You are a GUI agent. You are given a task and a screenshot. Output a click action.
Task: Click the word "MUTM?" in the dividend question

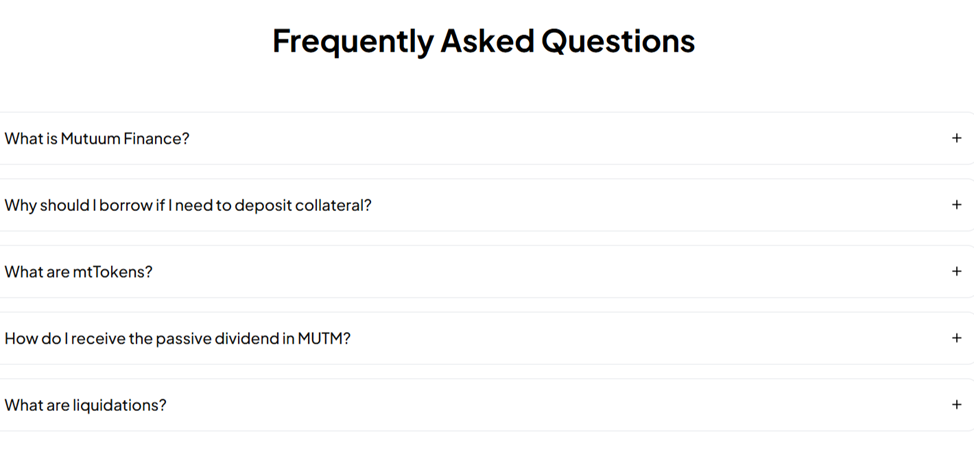(x=324, y=338)
